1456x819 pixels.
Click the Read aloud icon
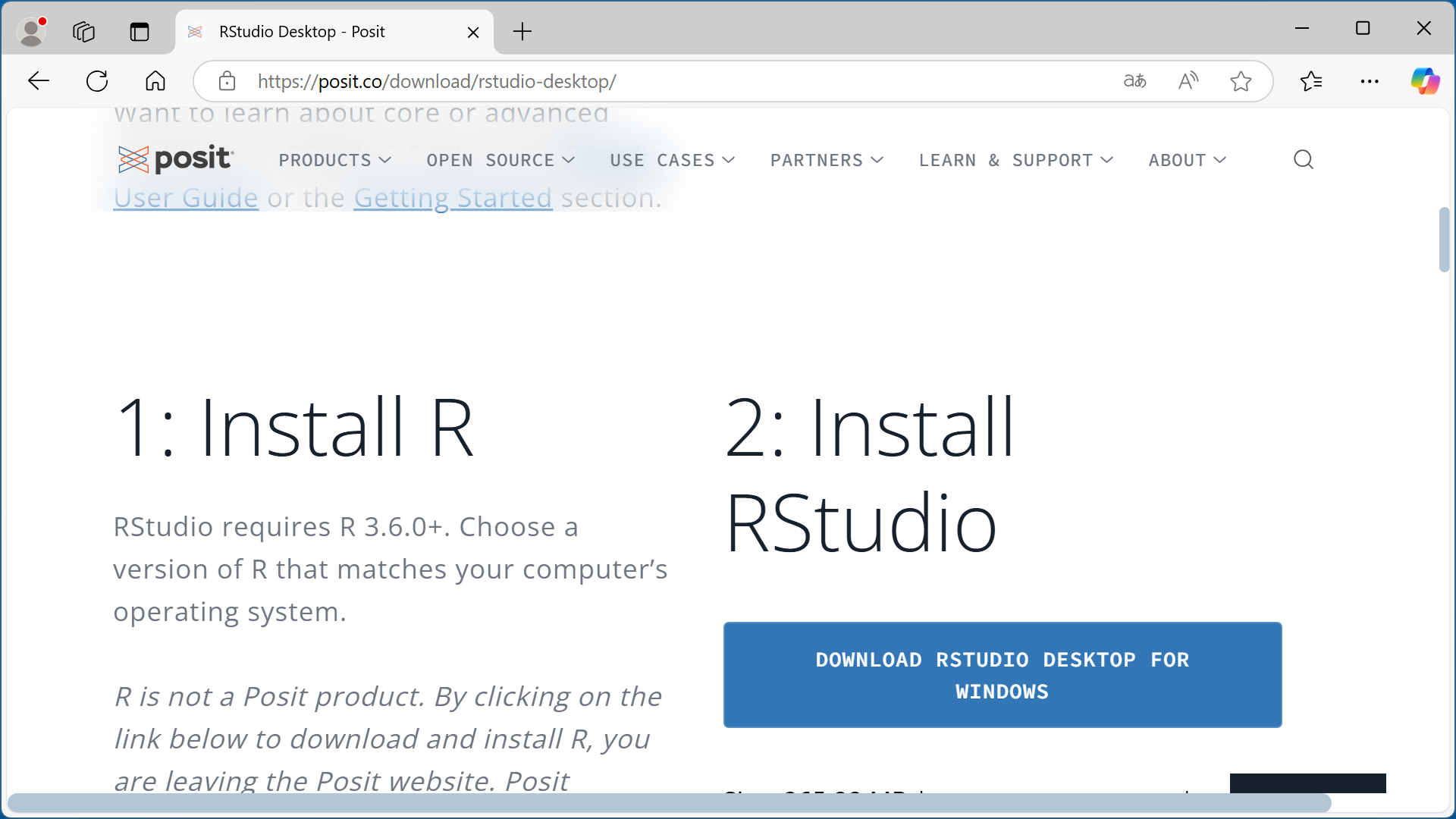coord(1188,81)
